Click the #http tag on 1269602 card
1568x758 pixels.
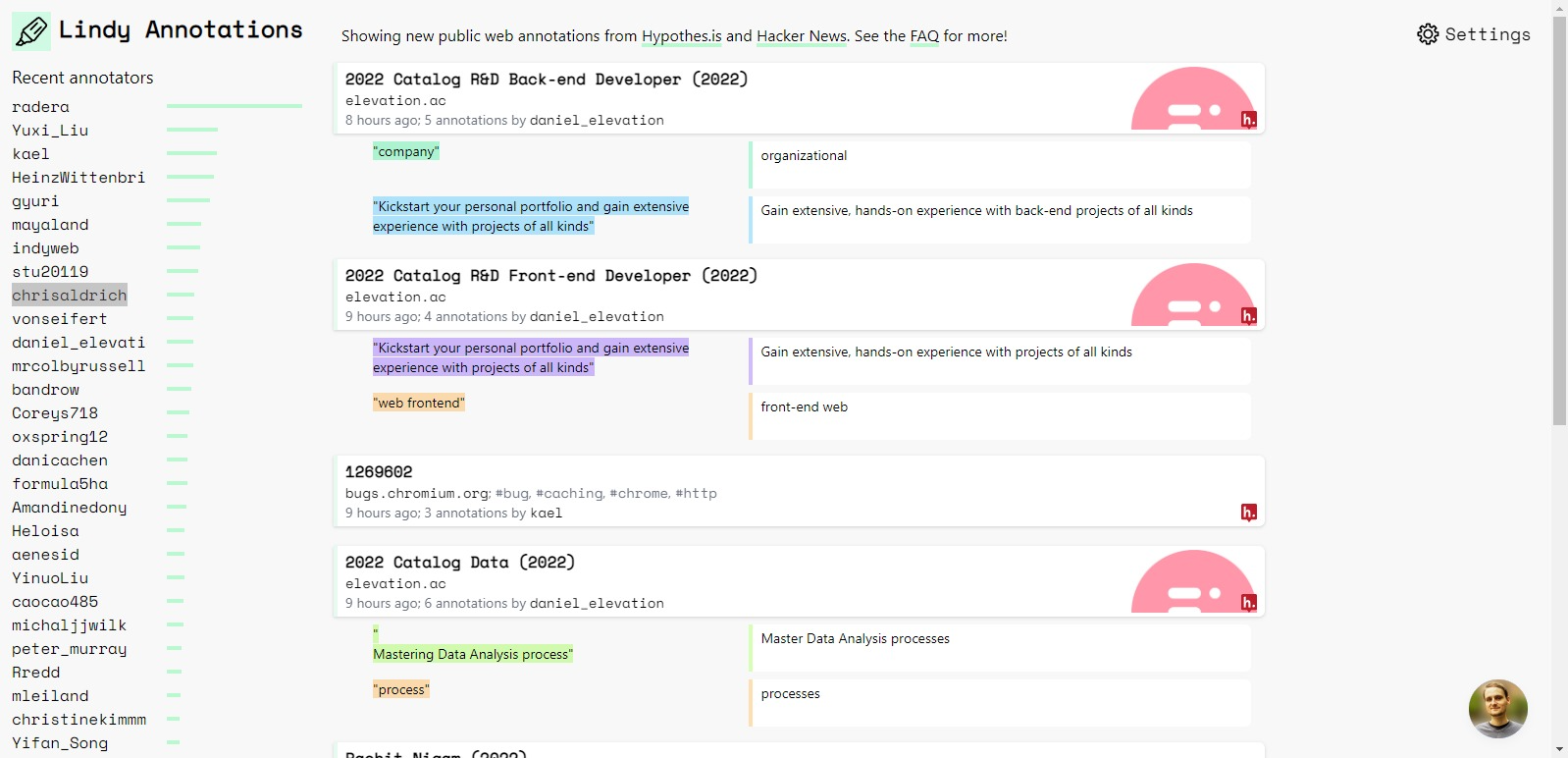click(696, 494)
